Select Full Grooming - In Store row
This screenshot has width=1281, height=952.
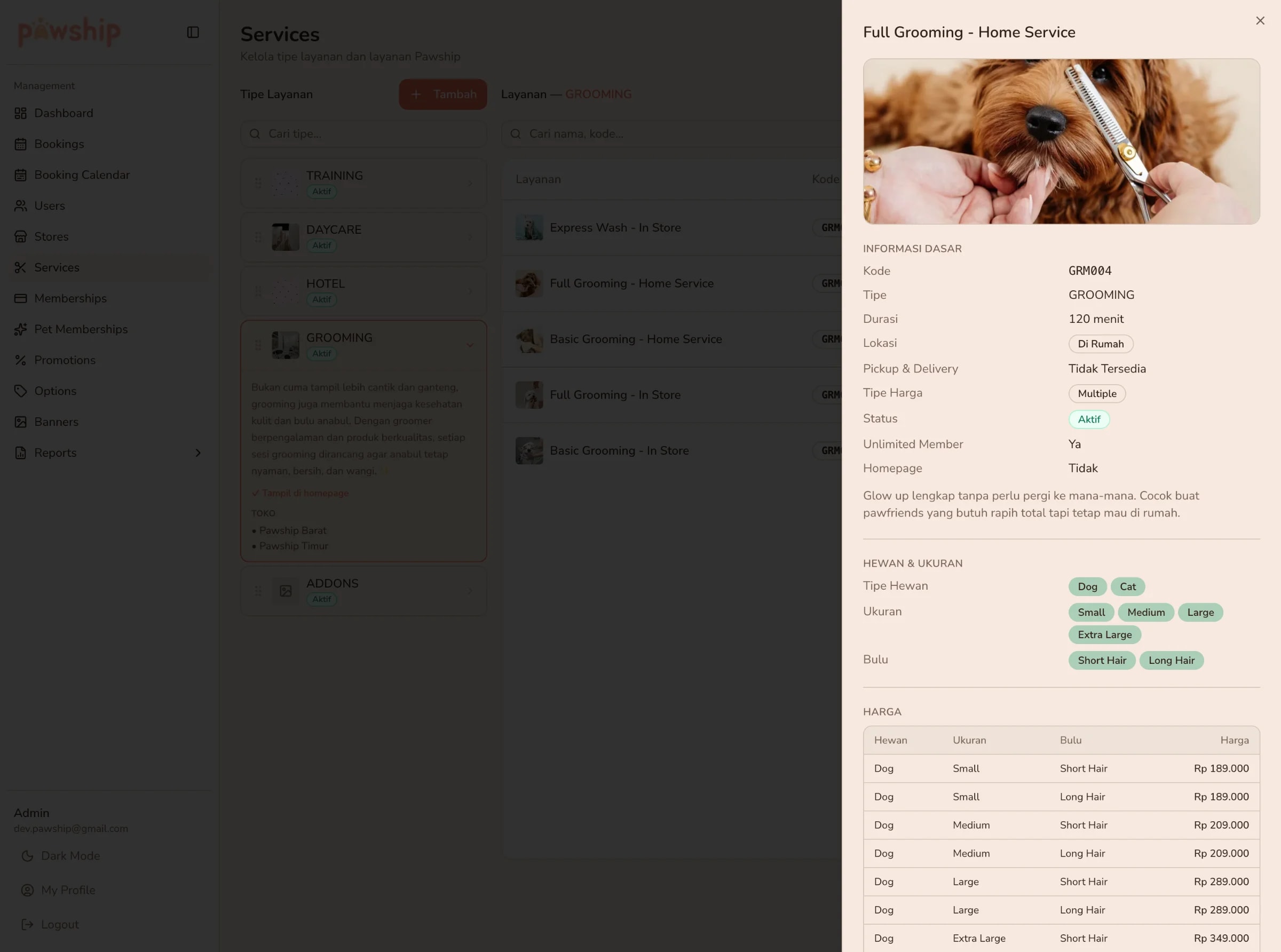click(x=671, y=395)
